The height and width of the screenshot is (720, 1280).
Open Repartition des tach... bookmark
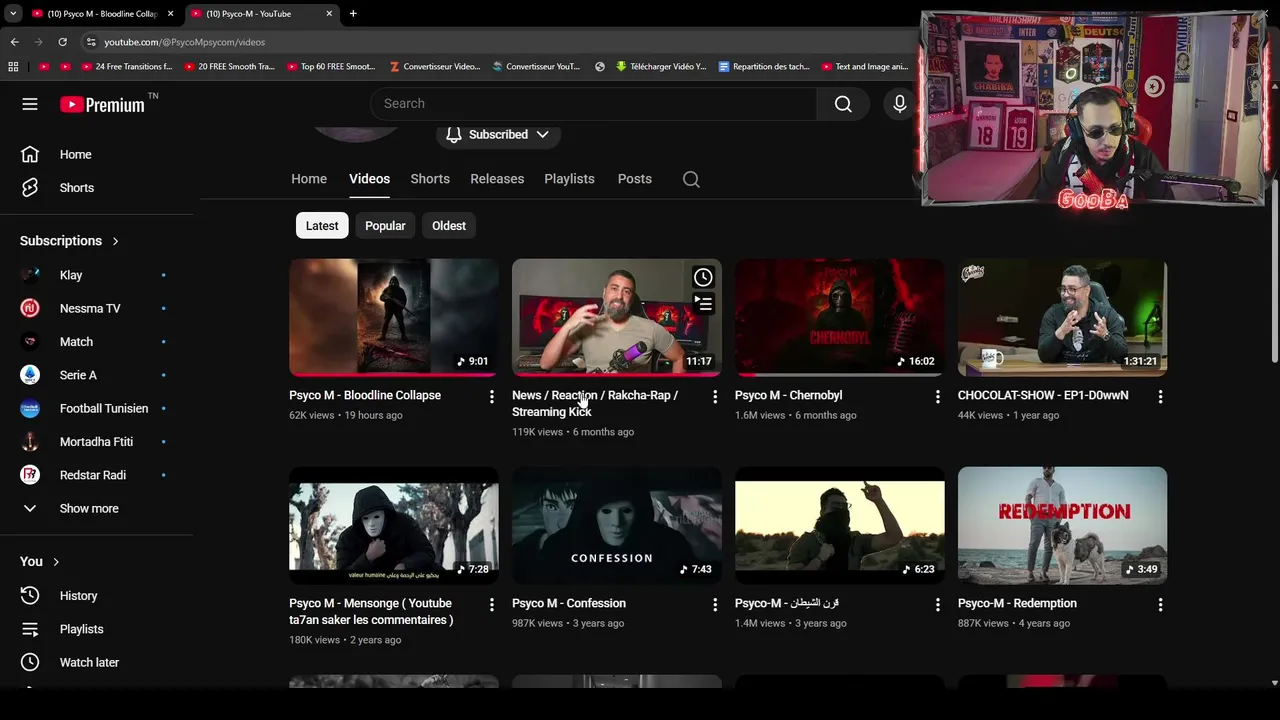click(x=764, y=67)
